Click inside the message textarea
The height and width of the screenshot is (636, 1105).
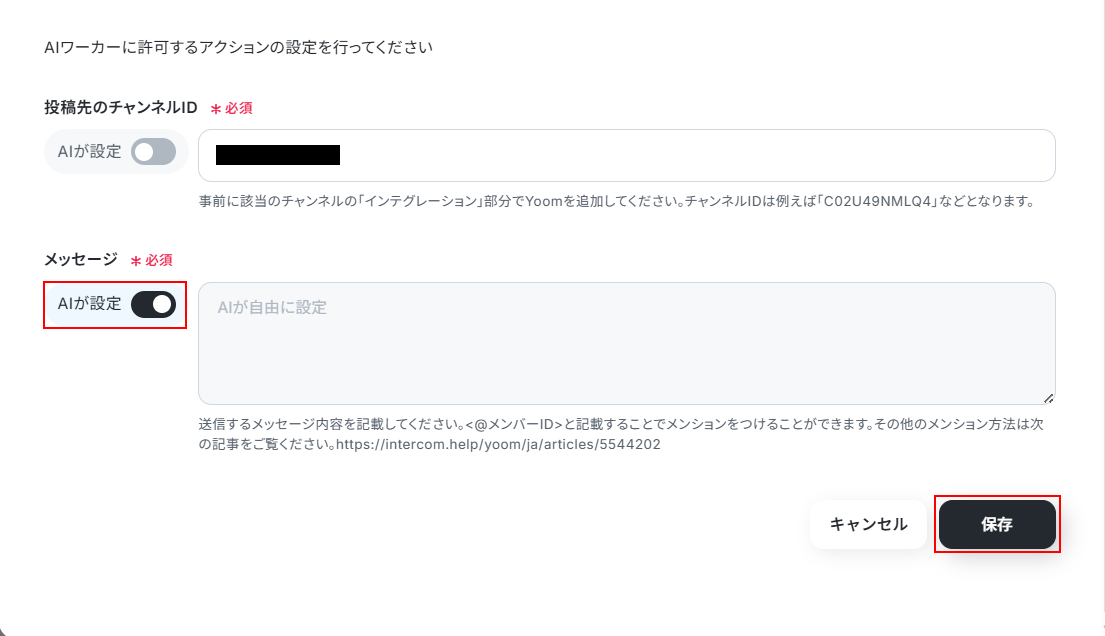coord(626,343)
